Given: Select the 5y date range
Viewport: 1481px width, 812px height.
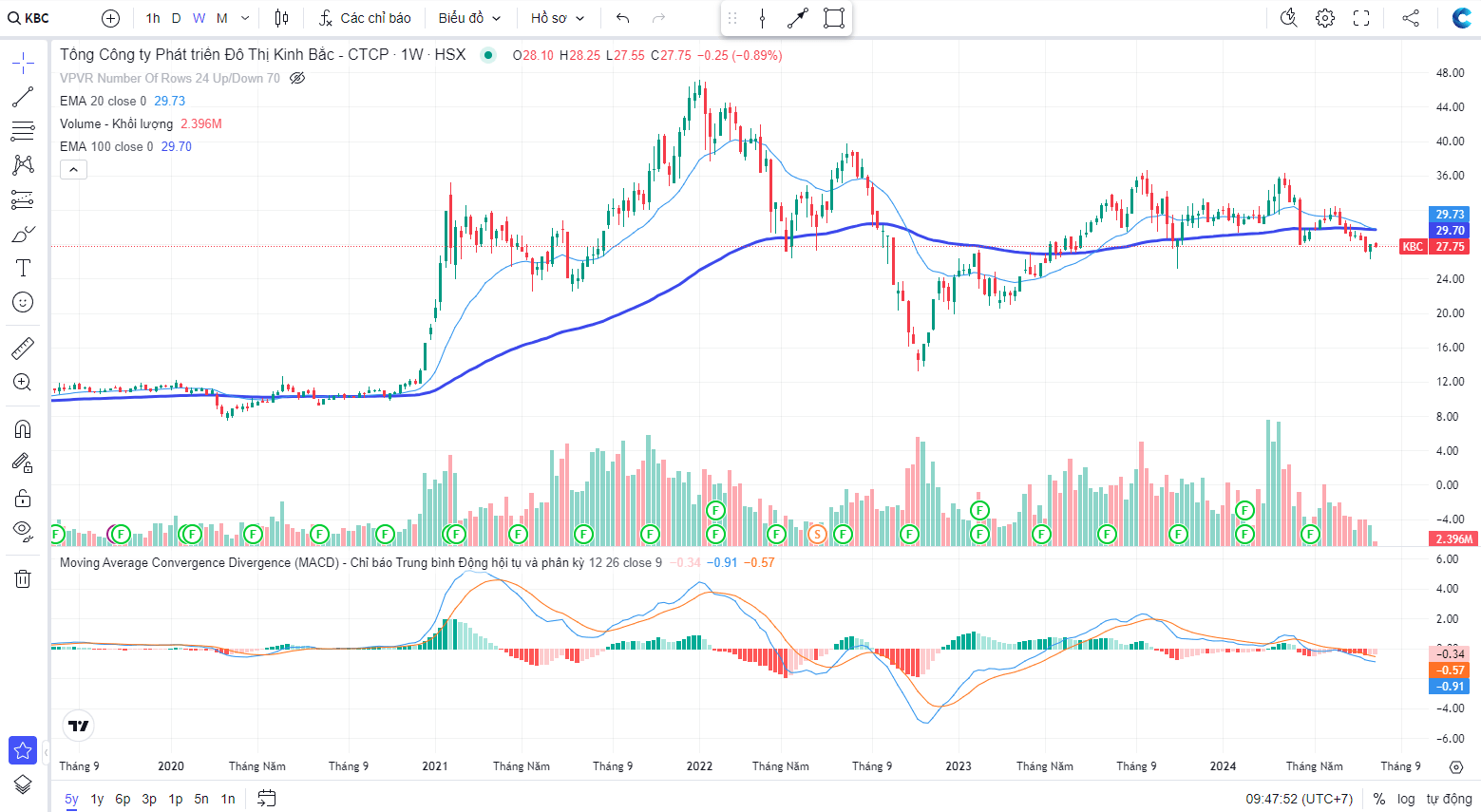Looking at the screenshot, I should (72, 799).
